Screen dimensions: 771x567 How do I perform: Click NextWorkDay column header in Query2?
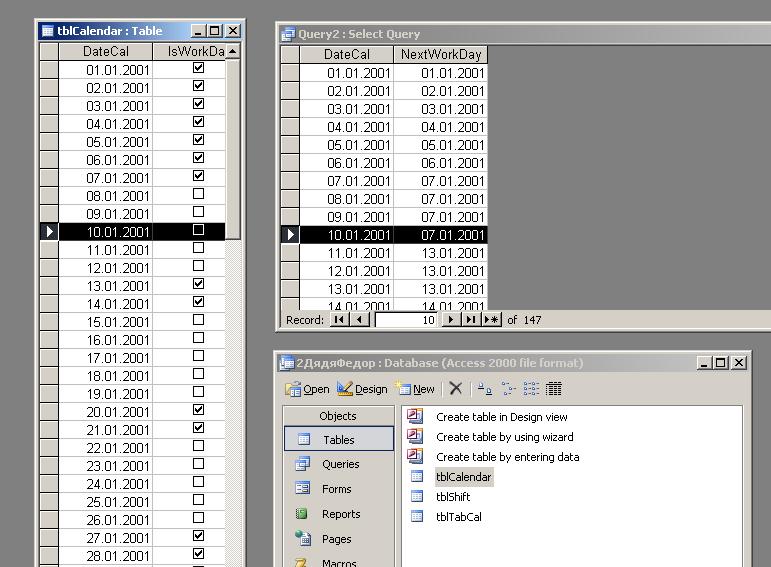(441, 55)
